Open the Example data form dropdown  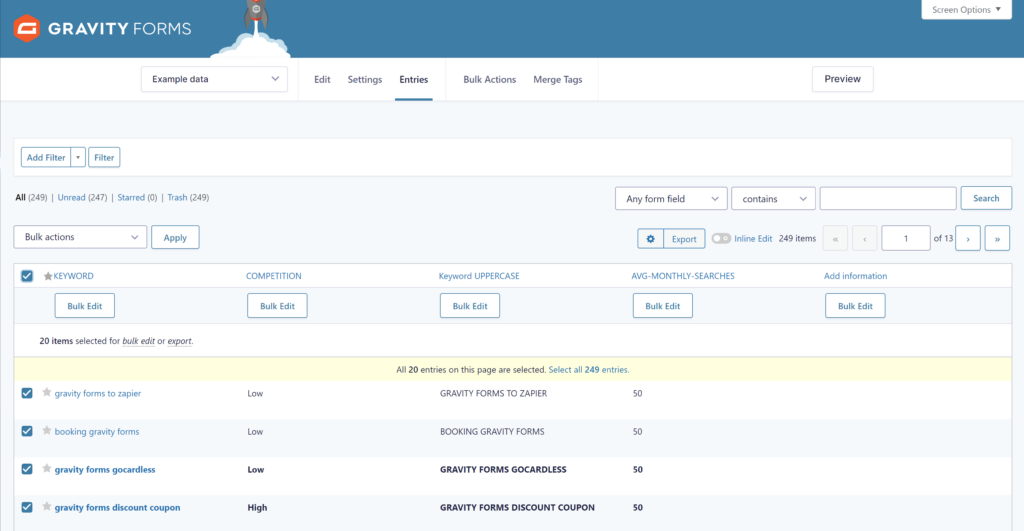pos(214,79)
